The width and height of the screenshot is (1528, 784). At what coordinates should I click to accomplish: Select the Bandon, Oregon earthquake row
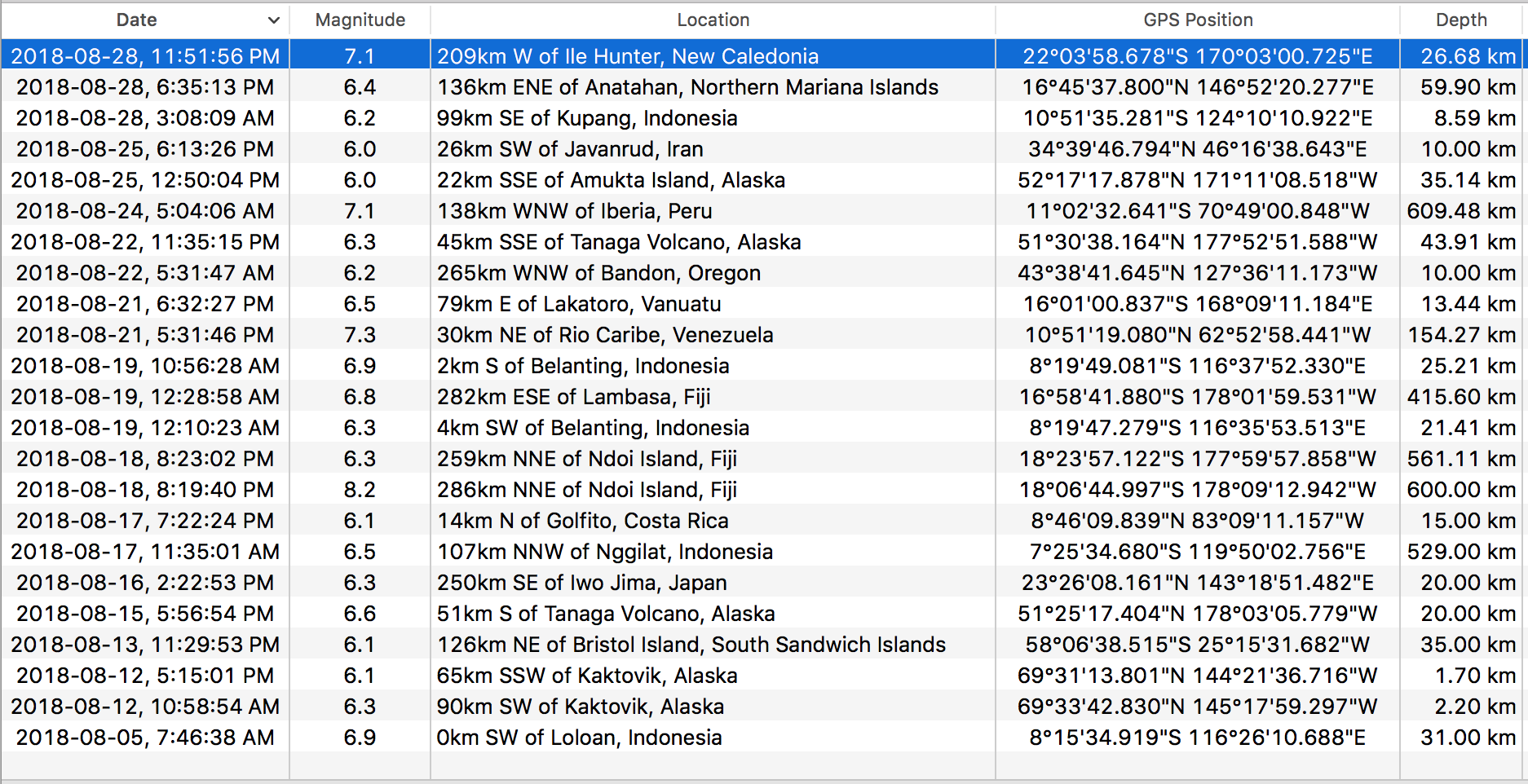tap(598, 273)
